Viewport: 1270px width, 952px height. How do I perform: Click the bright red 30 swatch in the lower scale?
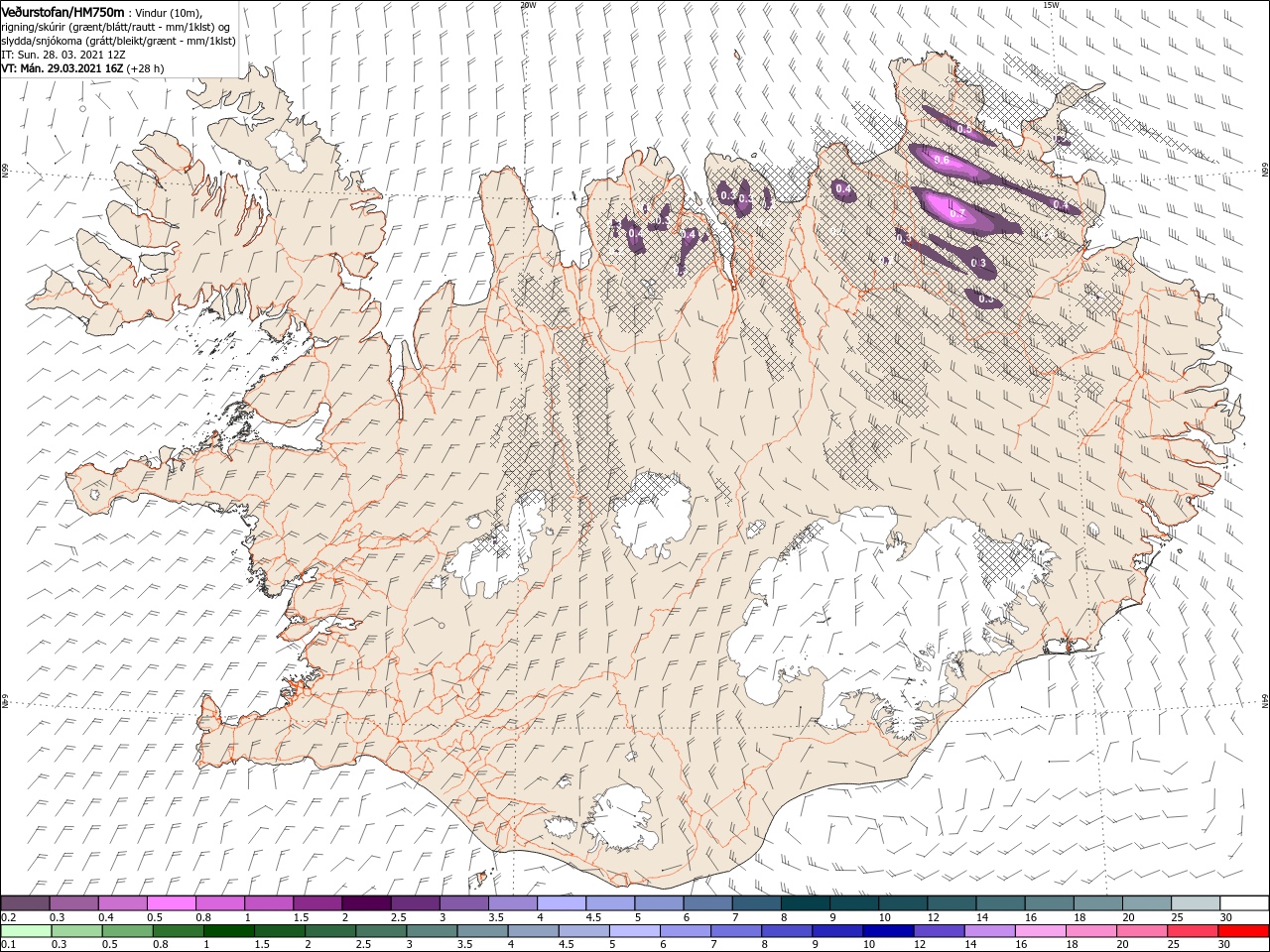pos(1243,931)
